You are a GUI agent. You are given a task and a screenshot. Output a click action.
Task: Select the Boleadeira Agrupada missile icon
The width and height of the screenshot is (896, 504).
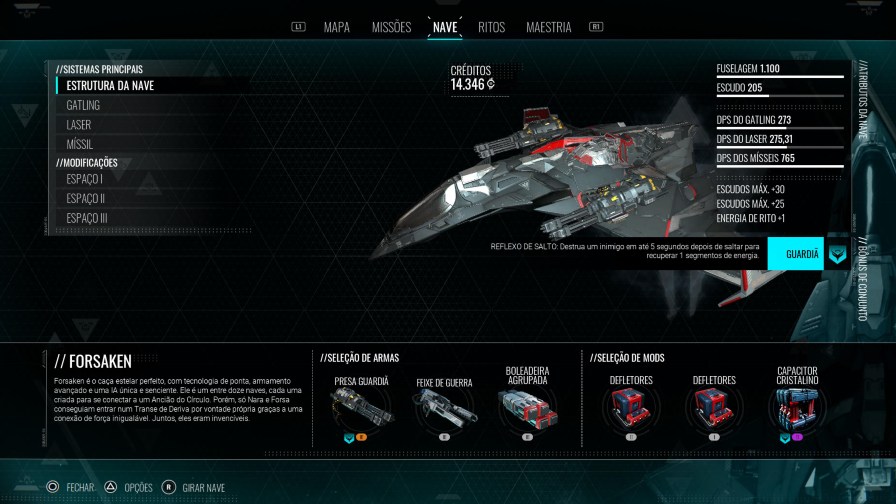[x=527, y=409]
